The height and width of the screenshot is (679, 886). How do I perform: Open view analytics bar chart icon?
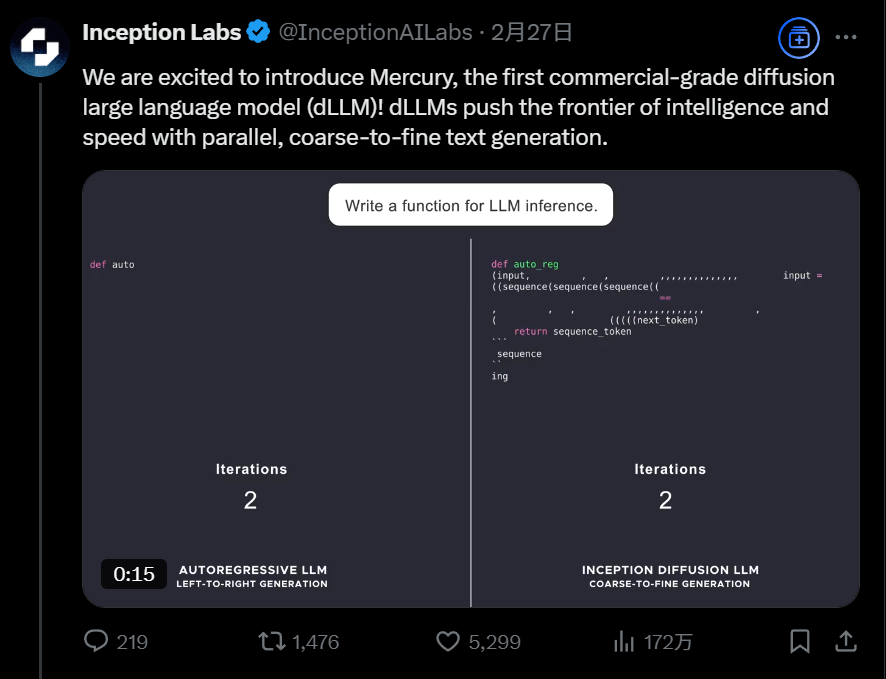coord(624,641)
